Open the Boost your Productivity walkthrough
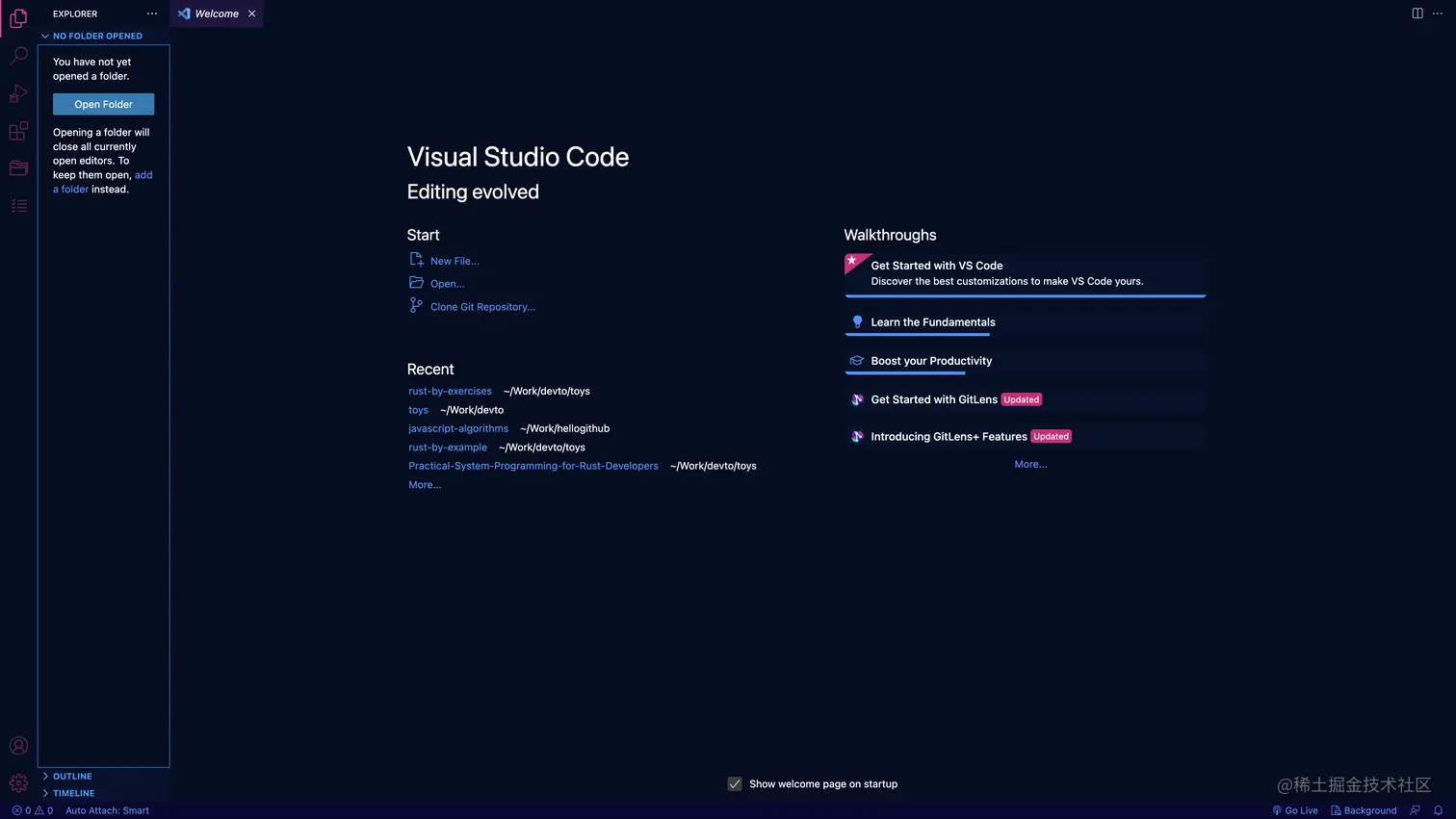Viewport: 1456px width, 819px height. [x=1026, y=361]
